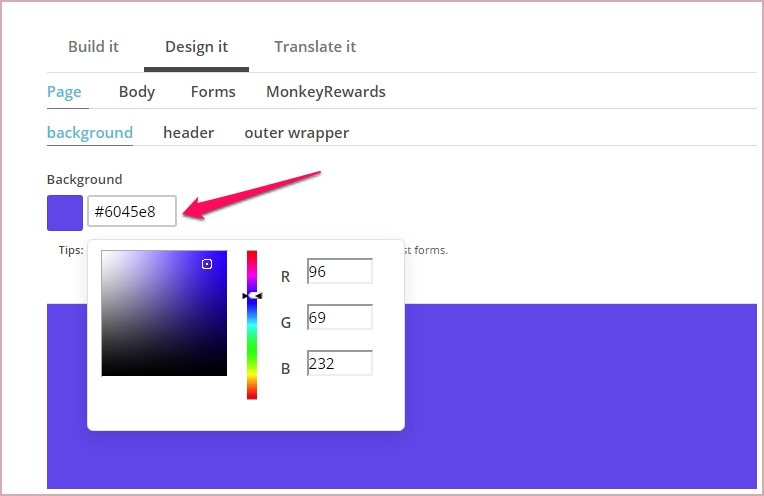Go to the Forms section
Image resolution: width=764 pixels, height=496 pixels.
213,92
